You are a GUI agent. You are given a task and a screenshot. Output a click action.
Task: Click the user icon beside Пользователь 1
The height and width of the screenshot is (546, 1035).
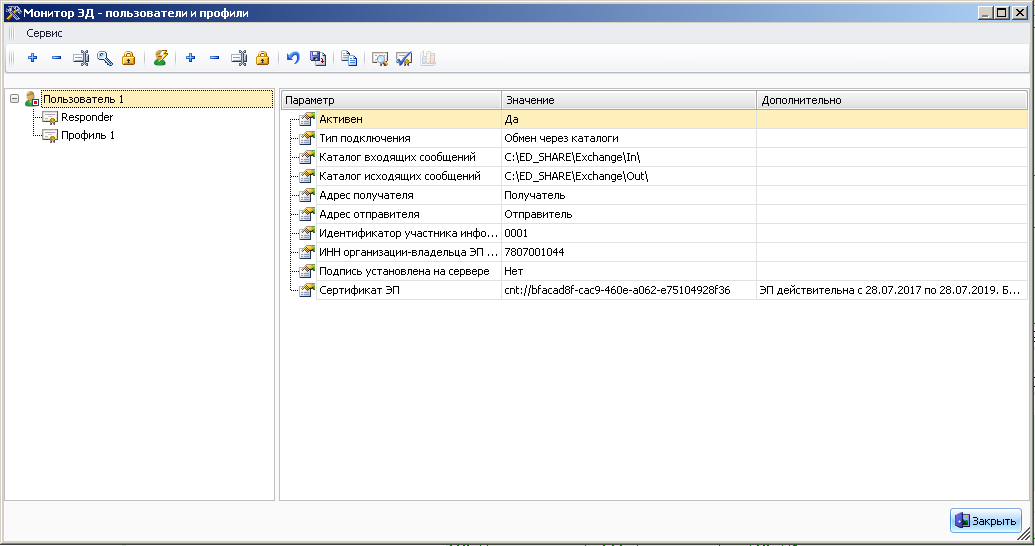32,99
